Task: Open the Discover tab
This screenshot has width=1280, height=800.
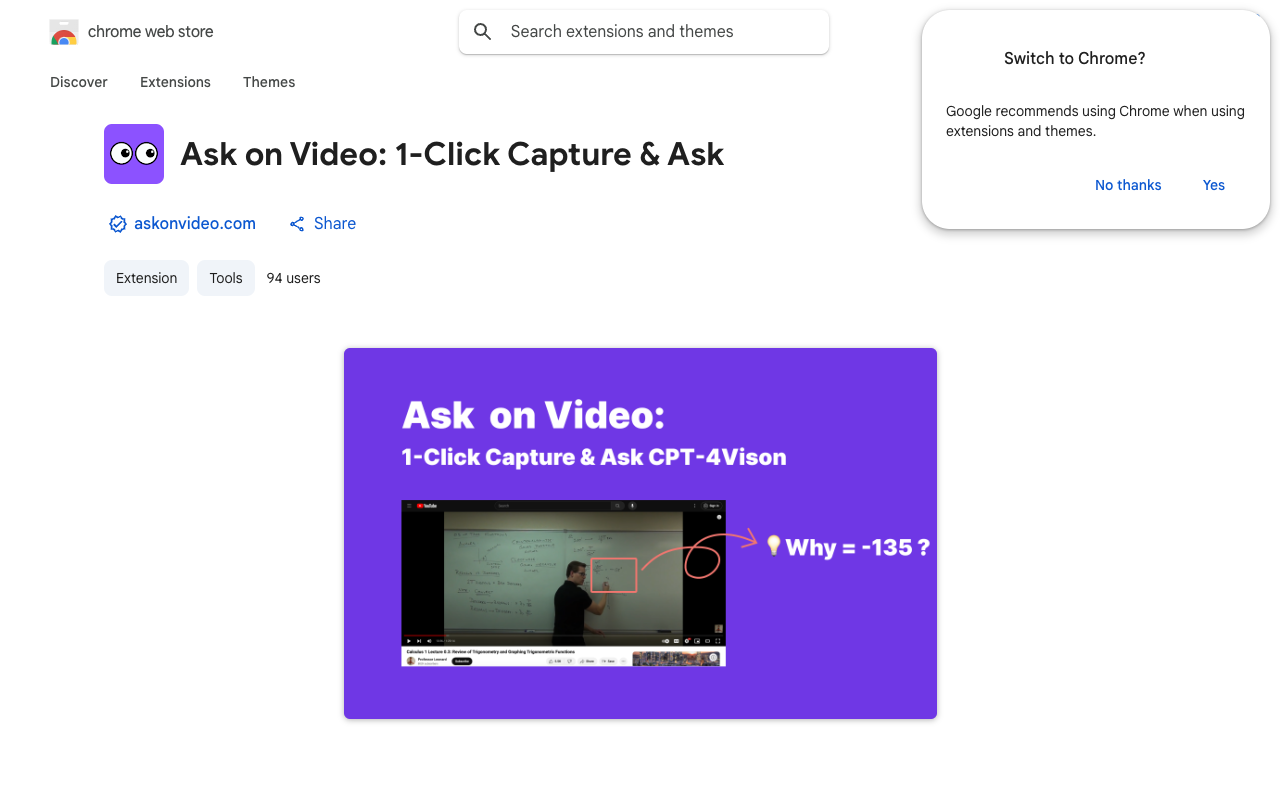Action: point(79,82)
